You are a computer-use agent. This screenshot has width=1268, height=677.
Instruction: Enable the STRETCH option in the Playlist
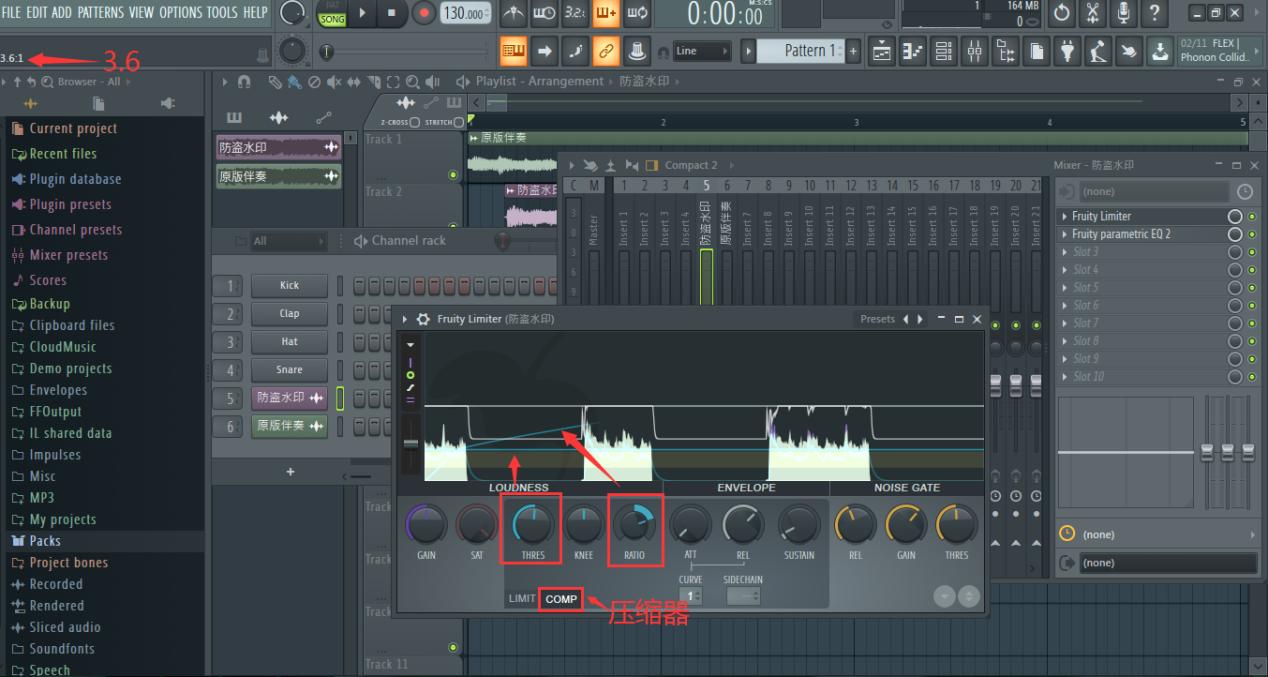pyautogui.click(x=458, y=122)
